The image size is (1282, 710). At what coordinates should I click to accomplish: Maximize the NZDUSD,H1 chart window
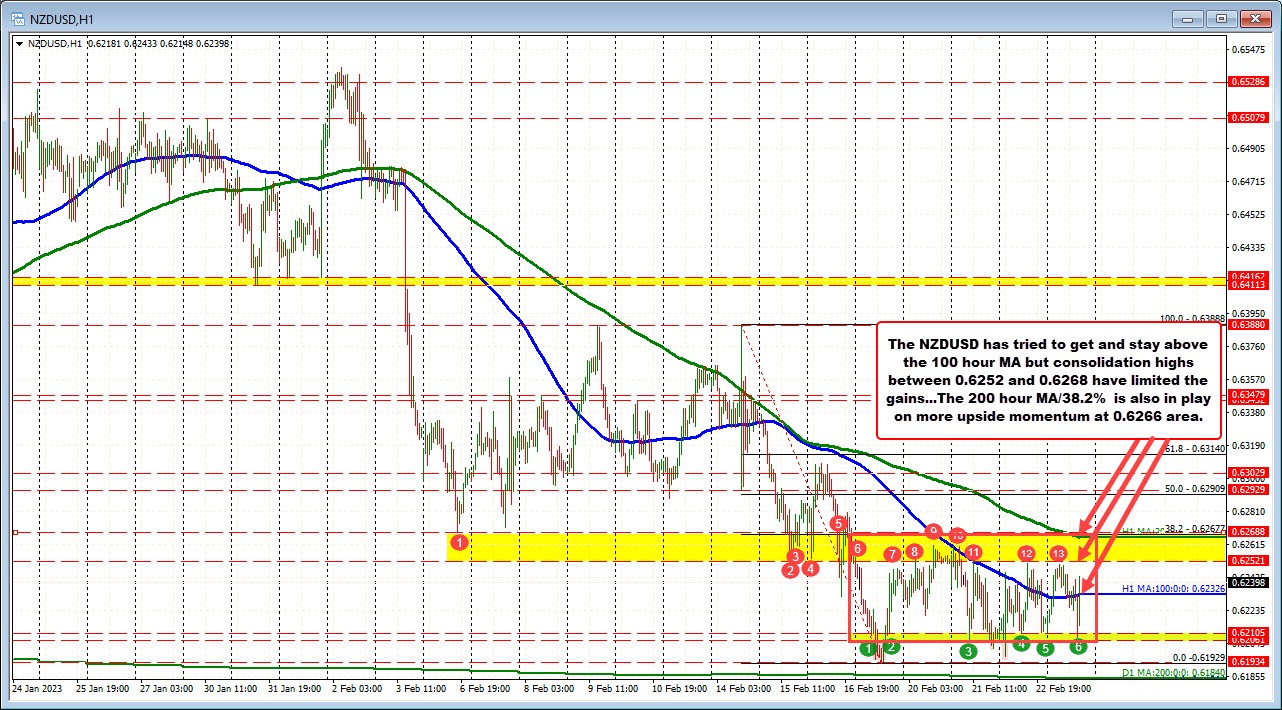point(1222,18)
